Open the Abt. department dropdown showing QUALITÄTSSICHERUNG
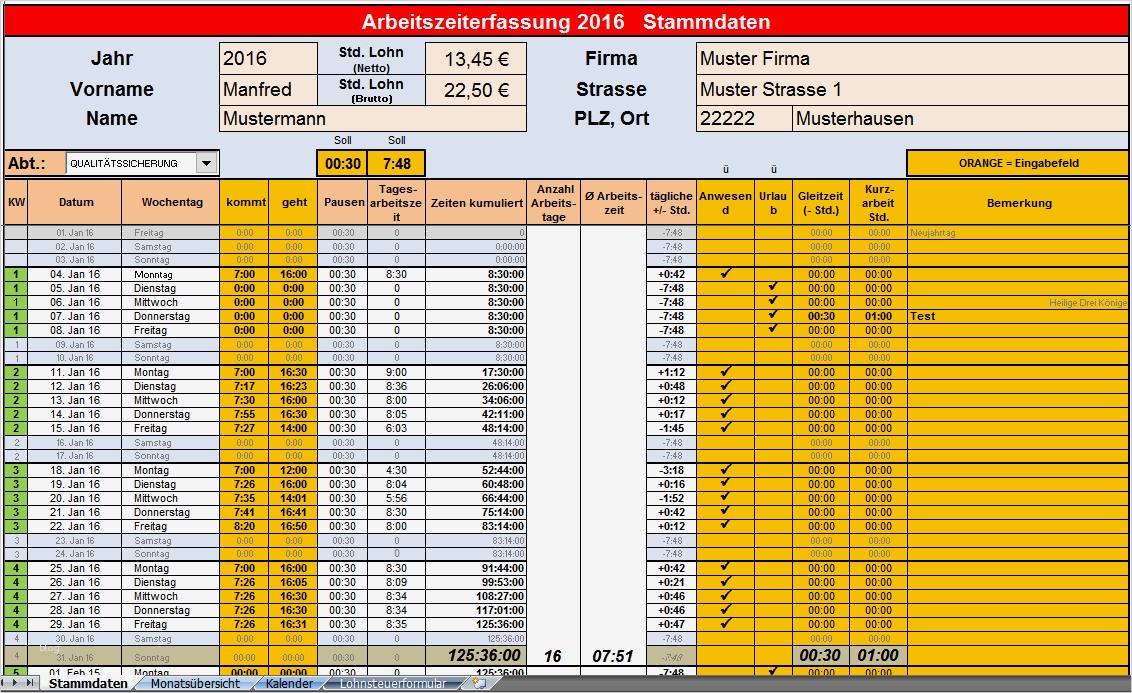 tap(208, 162)
